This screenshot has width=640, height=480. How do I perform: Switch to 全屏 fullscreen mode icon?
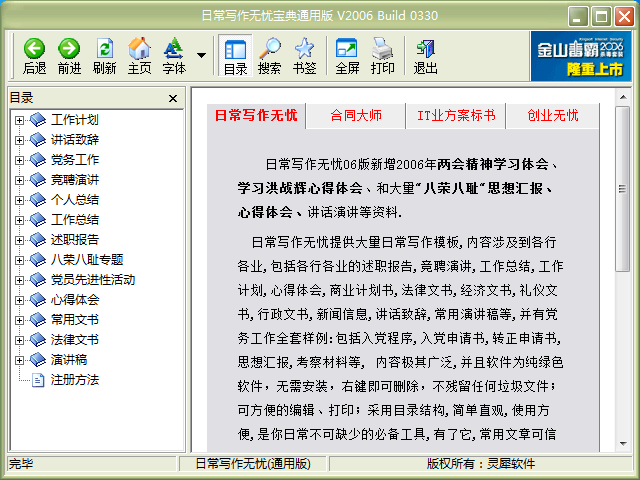coord(347,48)
